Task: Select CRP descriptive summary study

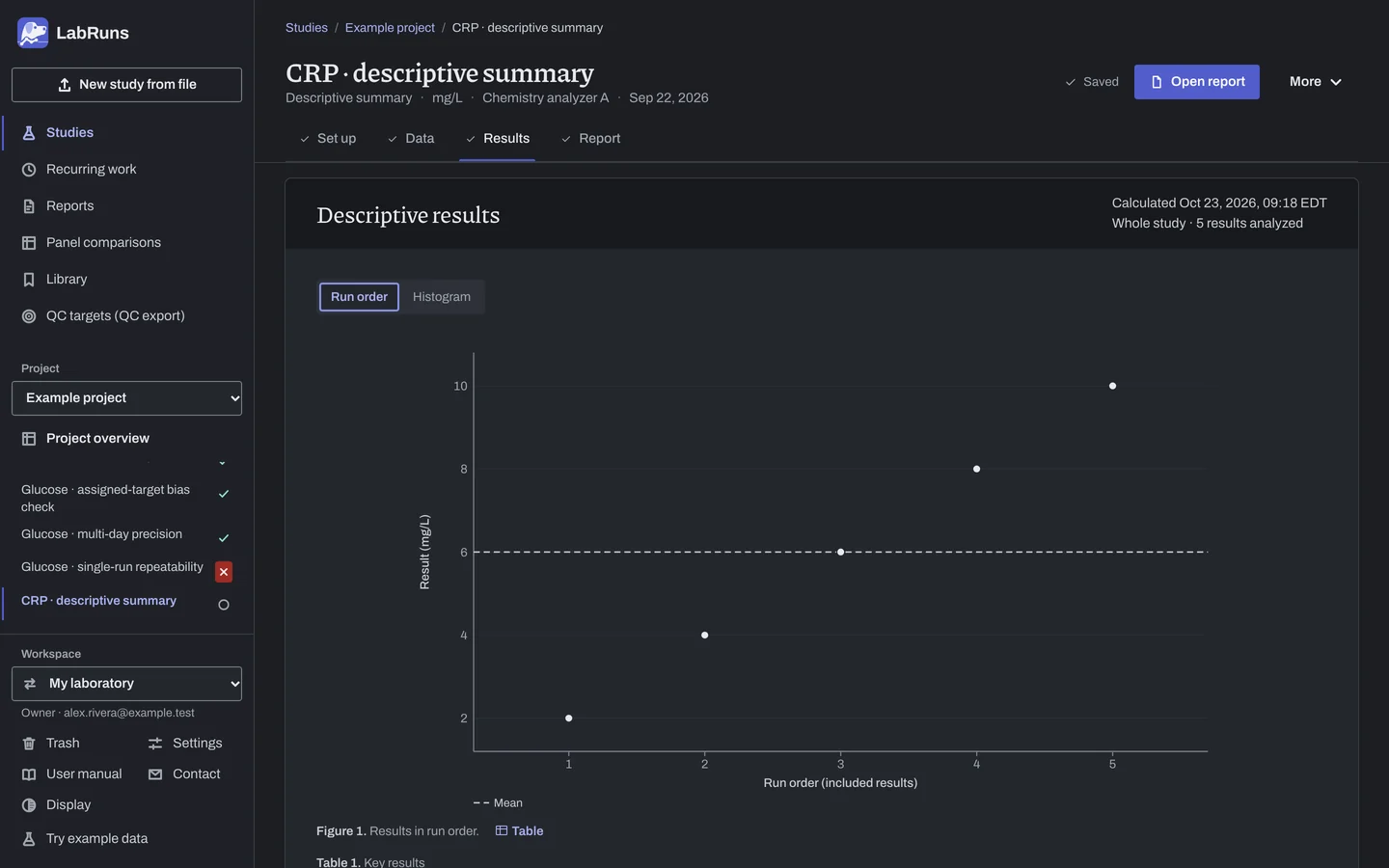Action: coord(98,601)
